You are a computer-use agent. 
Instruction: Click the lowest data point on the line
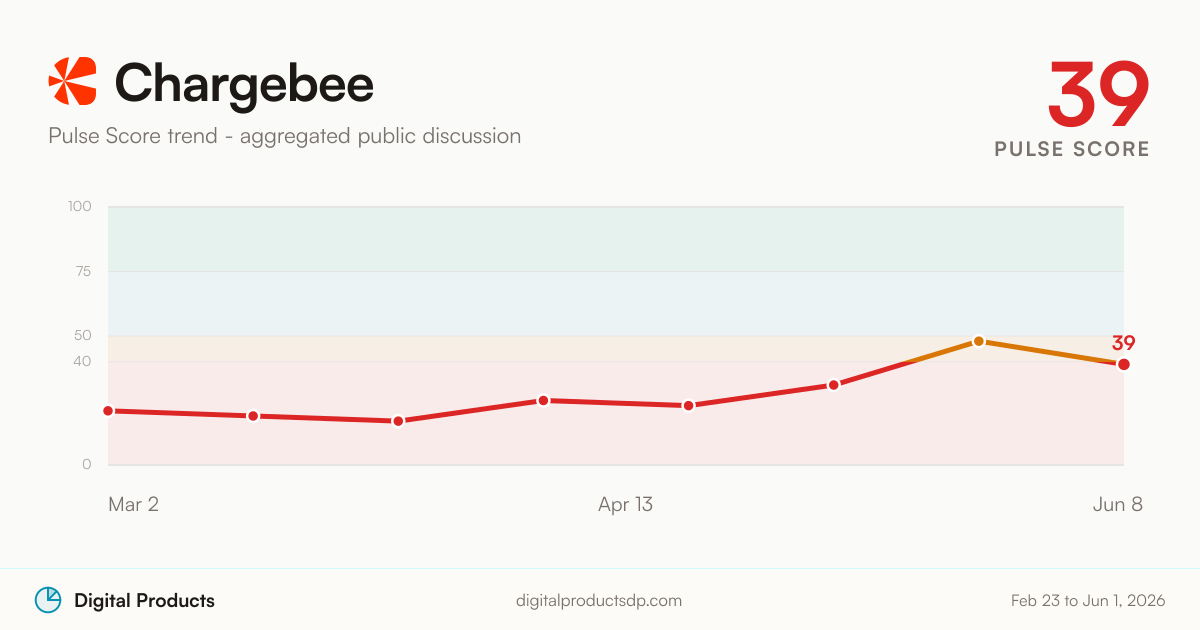point(398,421)
